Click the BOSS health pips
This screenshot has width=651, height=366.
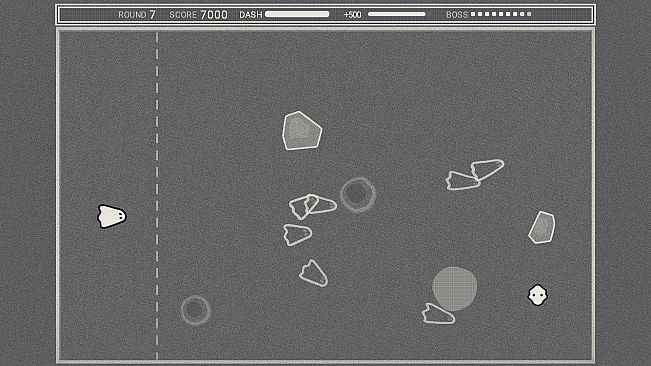[501, 14]
